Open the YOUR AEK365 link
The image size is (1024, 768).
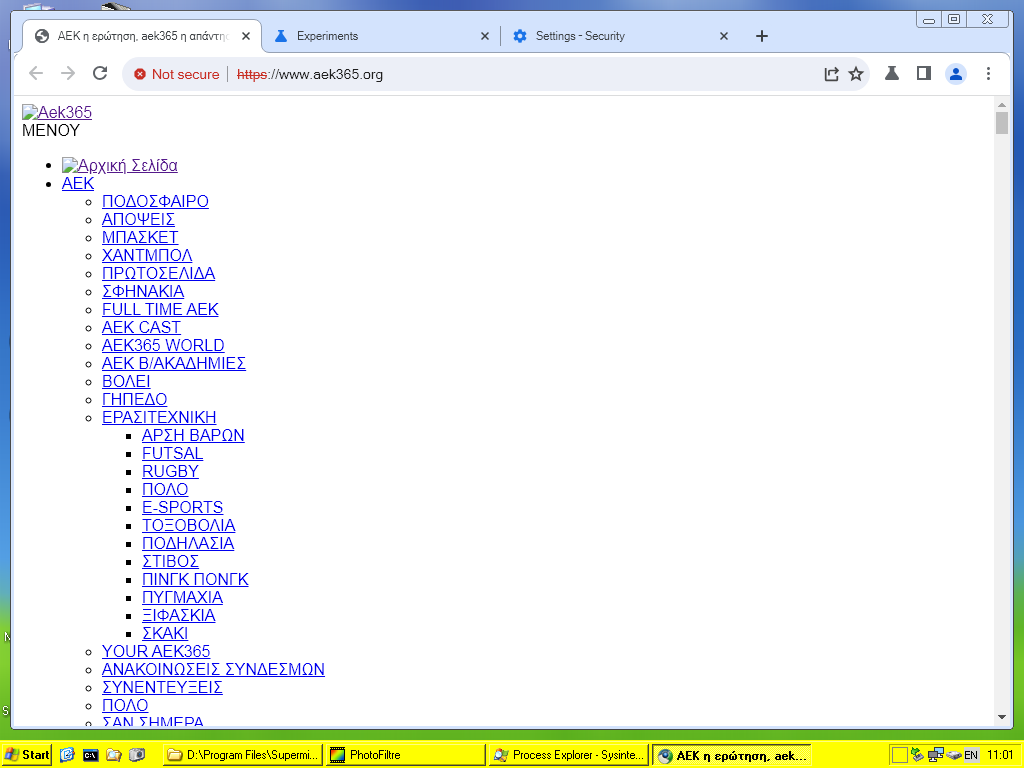(x=156, y=651)
